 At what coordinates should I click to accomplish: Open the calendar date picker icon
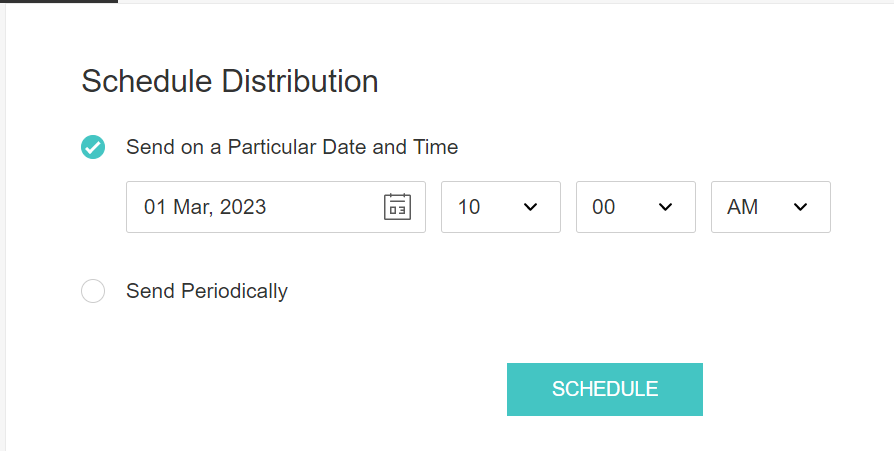pyautogui.click(x=397, y=207)
